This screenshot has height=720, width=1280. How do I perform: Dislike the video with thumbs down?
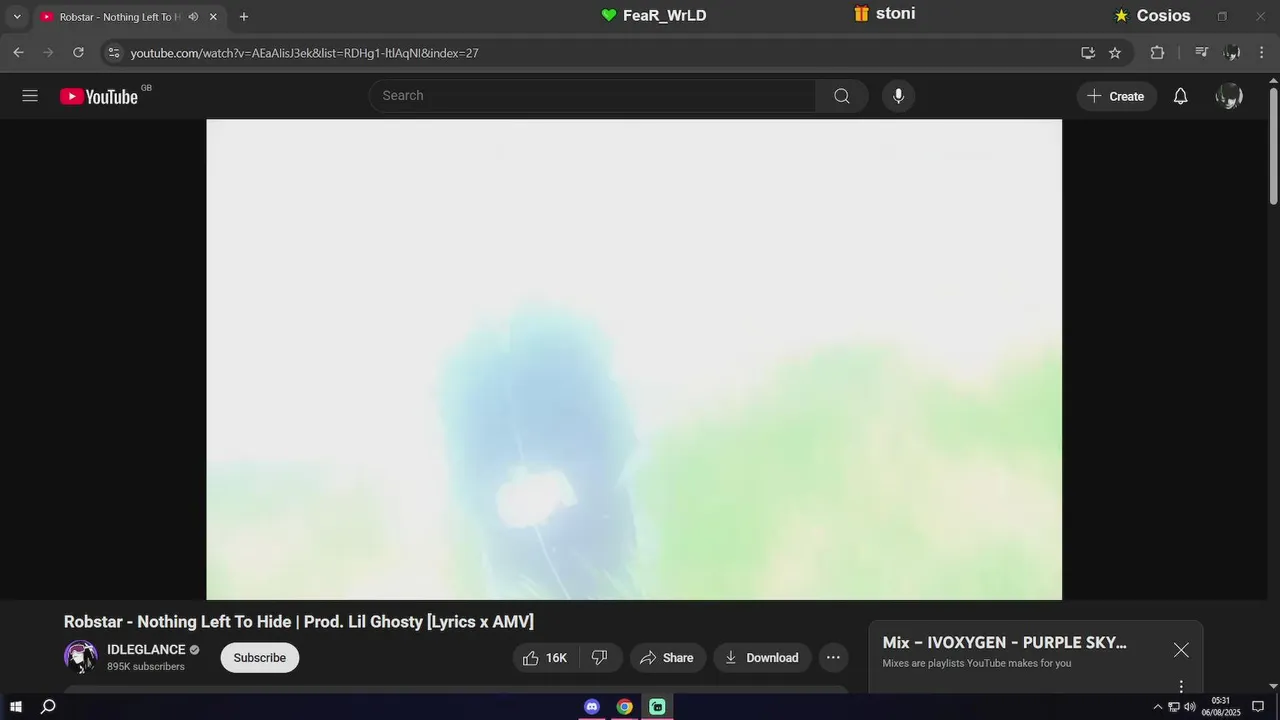[600, 658]
